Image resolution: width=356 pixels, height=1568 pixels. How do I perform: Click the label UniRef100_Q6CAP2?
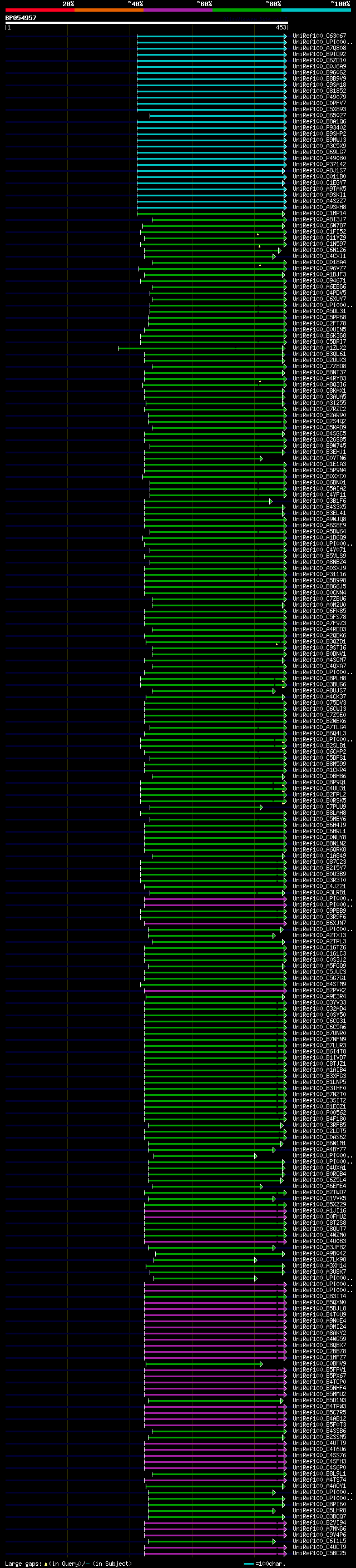coord(319,752)
